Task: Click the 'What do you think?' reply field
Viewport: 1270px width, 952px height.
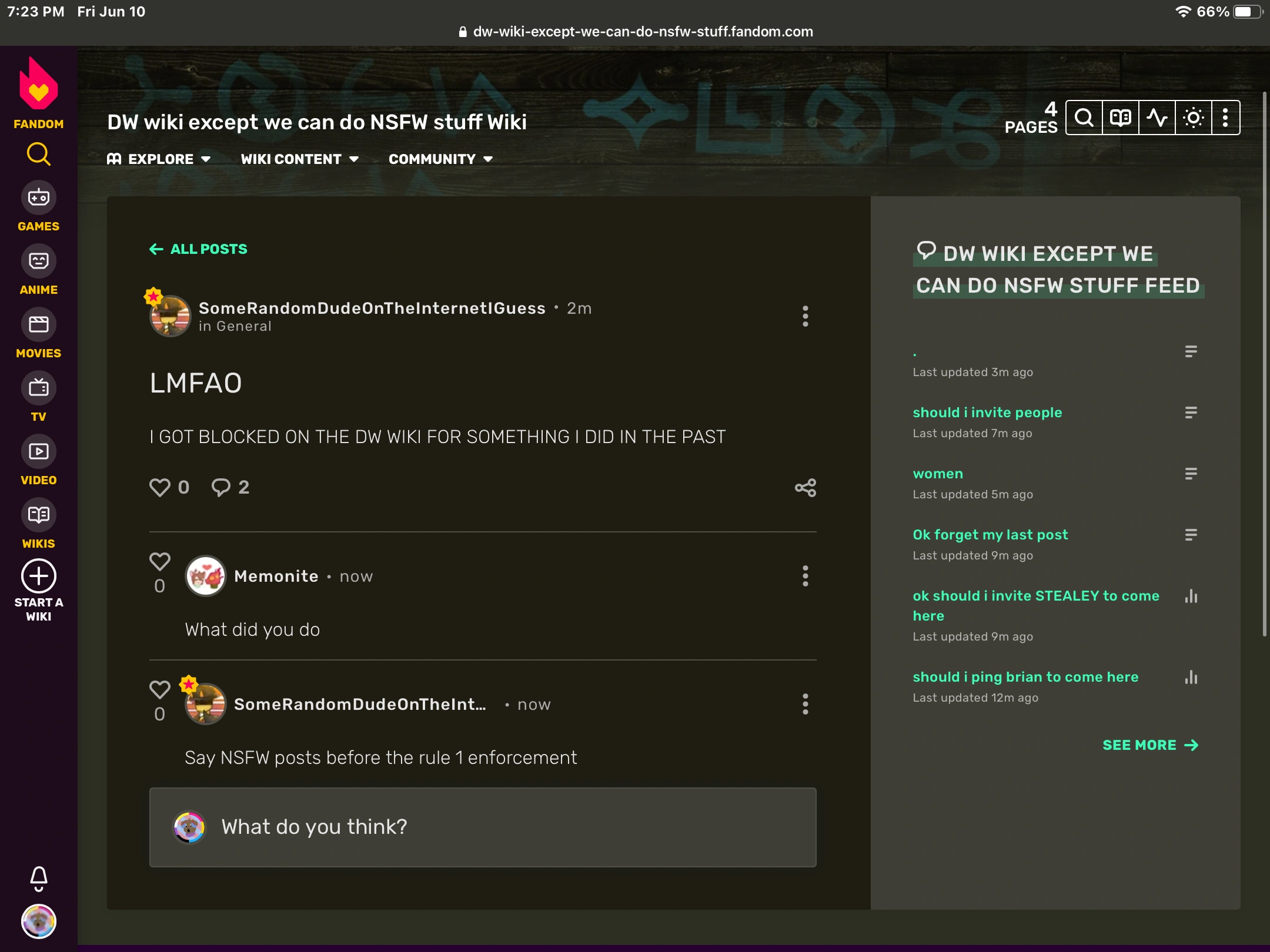Action: pos(482,827)
